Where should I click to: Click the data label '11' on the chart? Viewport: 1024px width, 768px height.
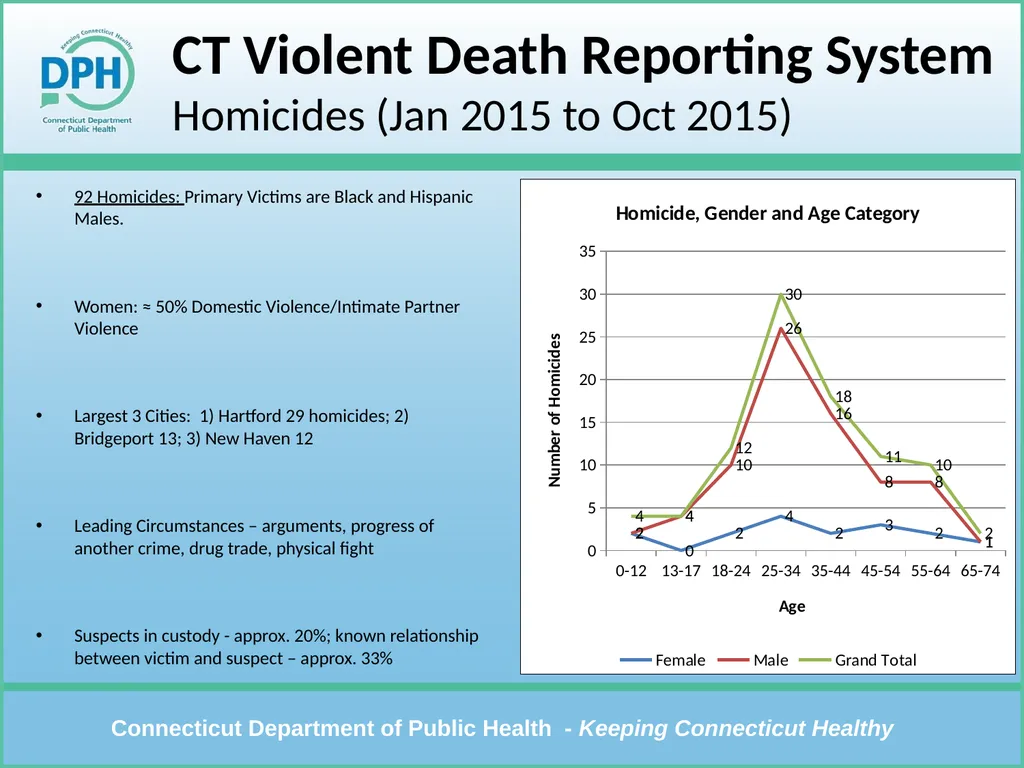click(893, 456)
